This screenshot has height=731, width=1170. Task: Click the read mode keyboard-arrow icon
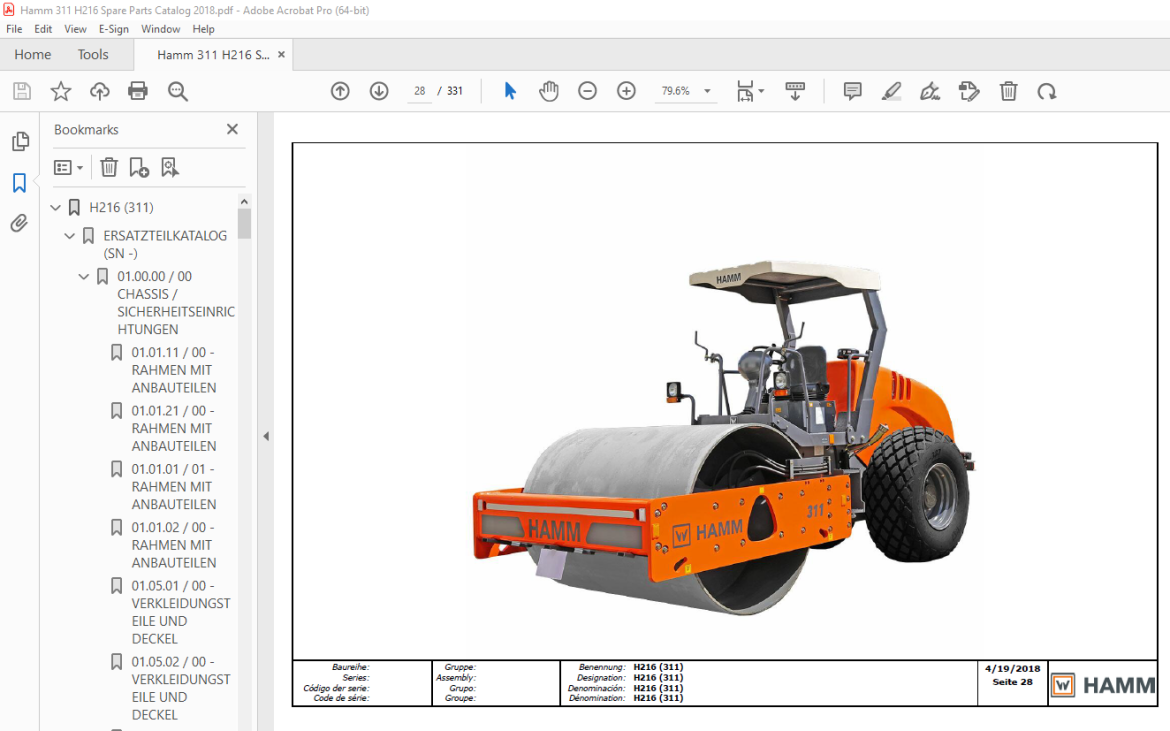click(795, 91)
